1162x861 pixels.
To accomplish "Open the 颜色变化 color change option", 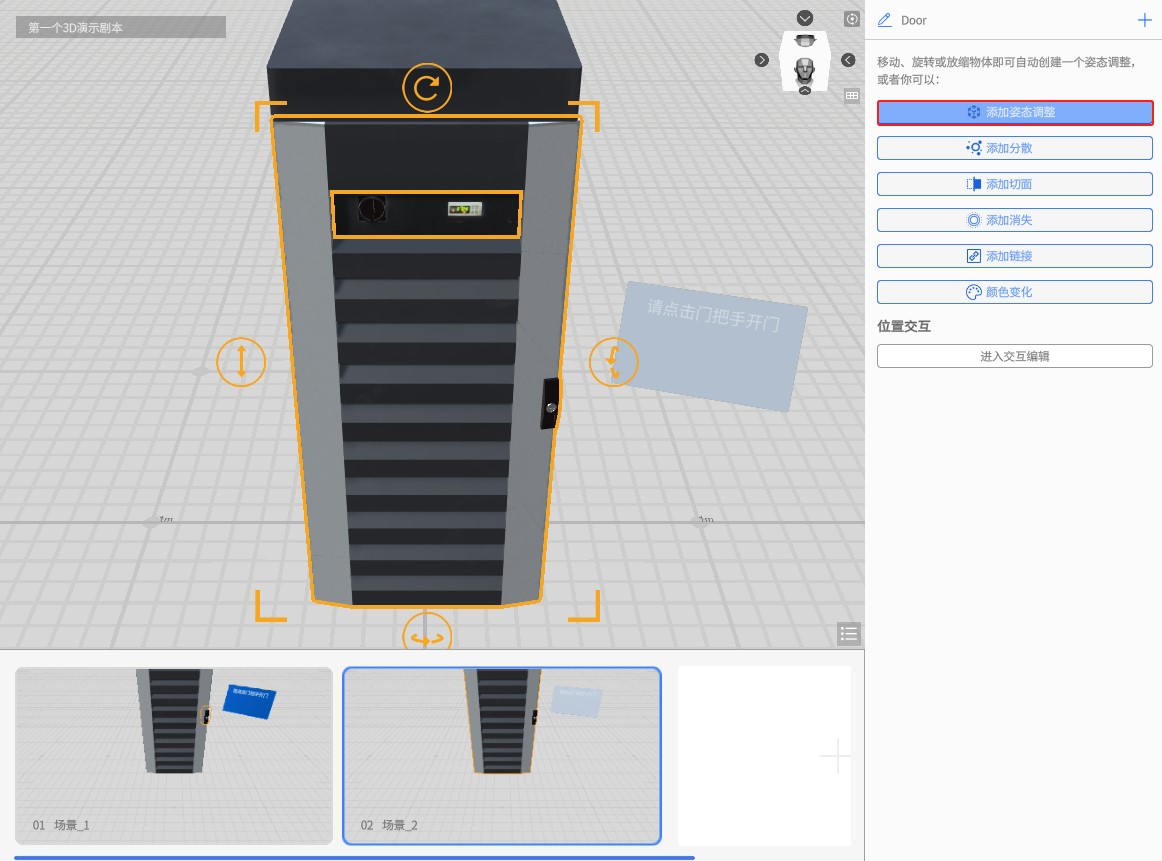I will pyautogui.click(x=1014, y=292).
